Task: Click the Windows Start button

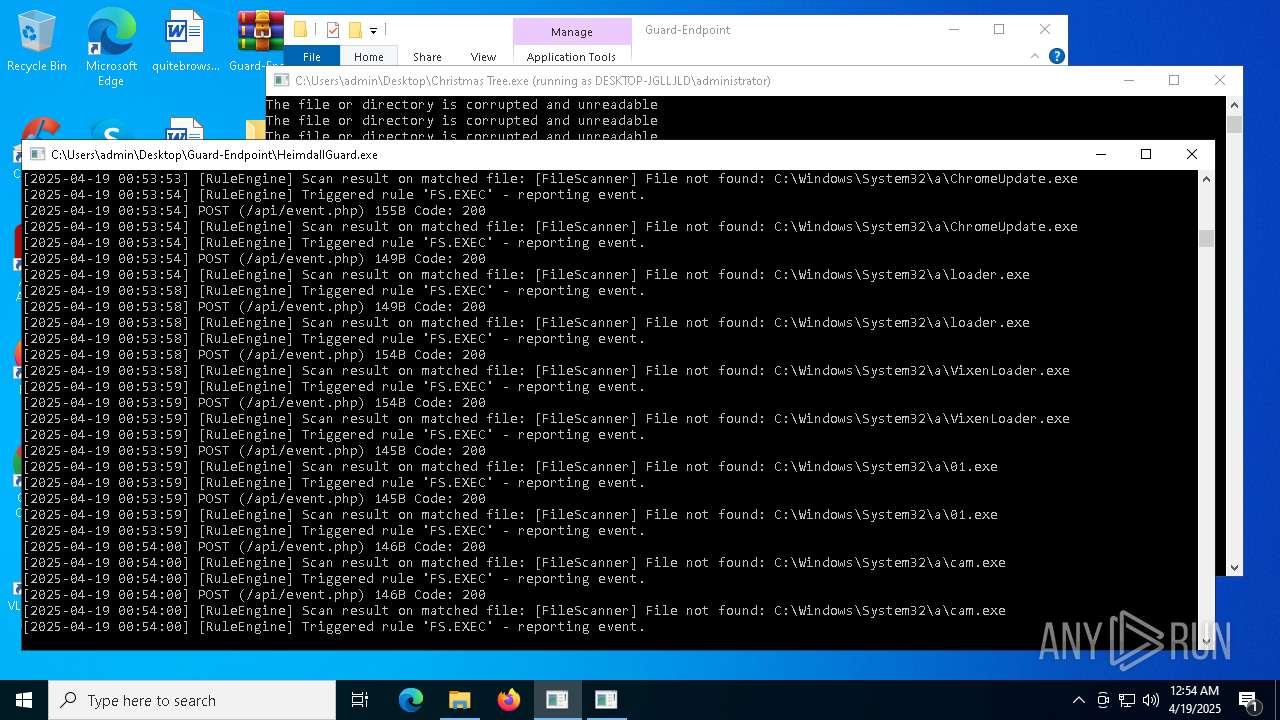Action: (x=24, y=700)
